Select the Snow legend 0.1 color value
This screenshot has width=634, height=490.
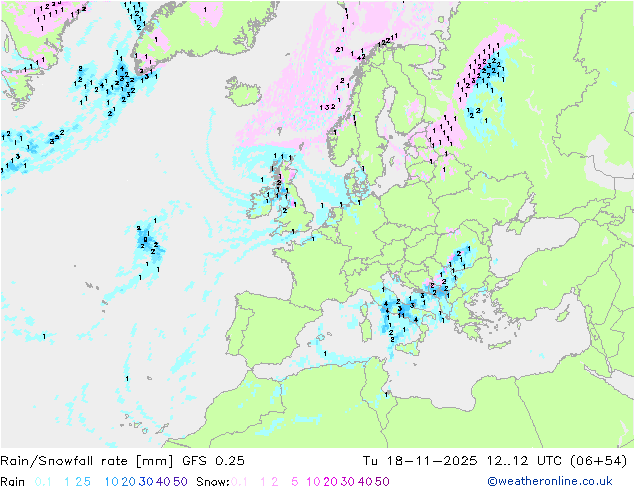tap(239, 482)
